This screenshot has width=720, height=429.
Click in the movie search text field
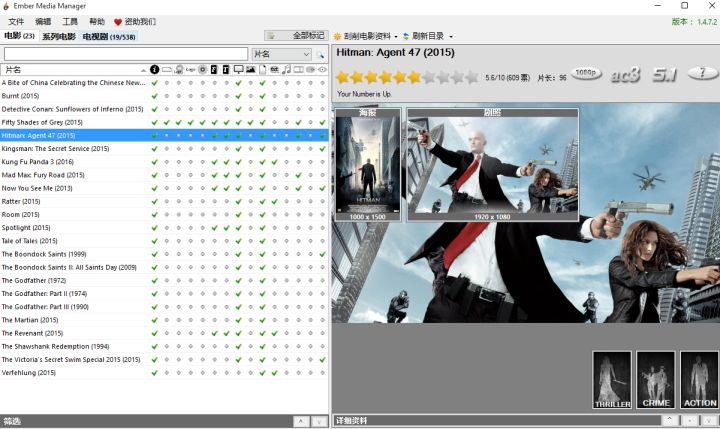[x=126, y=54]
